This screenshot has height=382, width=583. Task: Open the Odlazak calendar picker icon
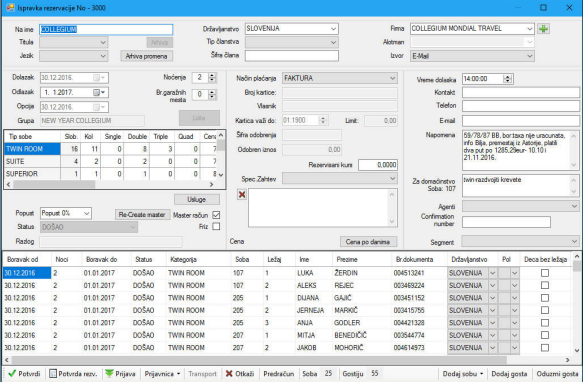tap(96, 92)
